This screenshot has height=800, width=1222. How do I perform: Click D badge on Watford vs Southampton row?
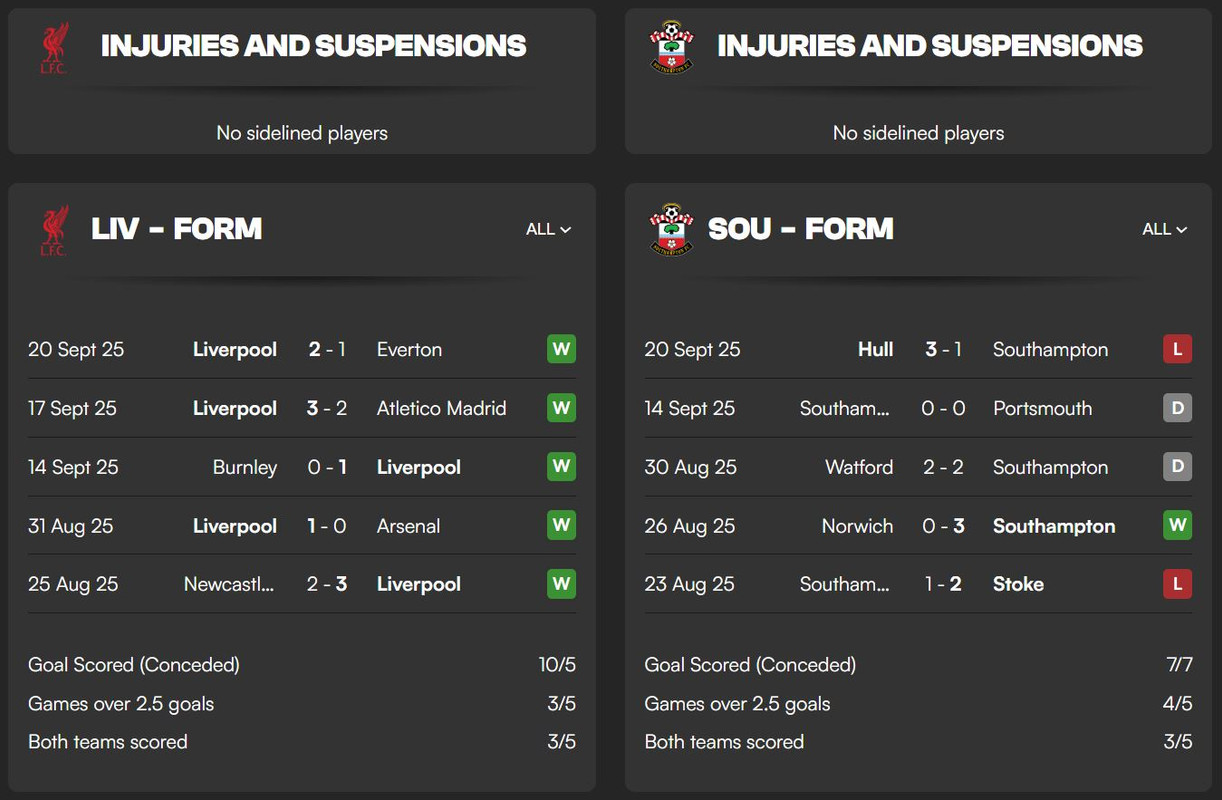coord(1177,467)
